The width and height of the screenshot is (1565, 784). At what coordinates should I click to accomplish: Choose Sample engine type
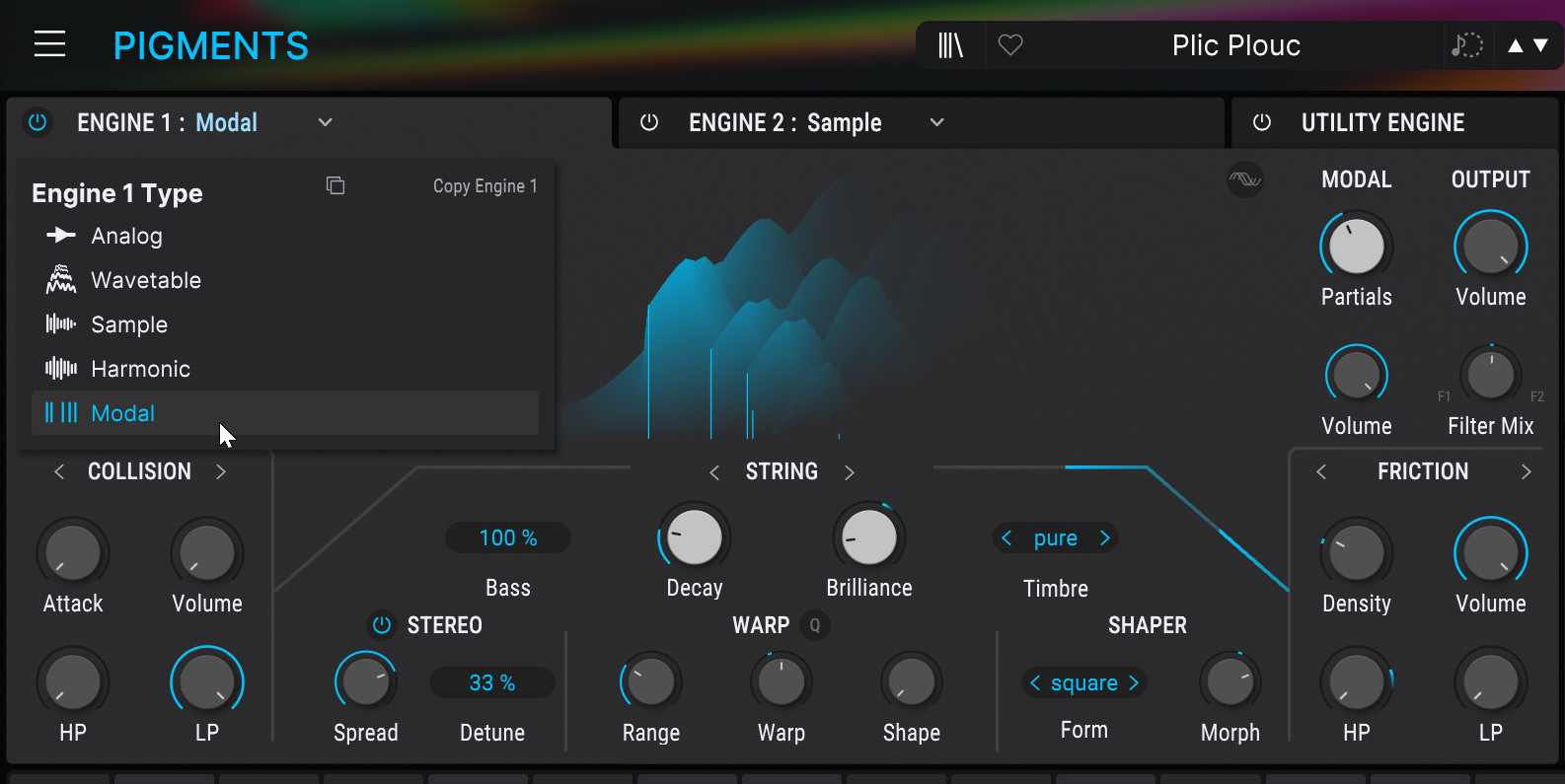(x=285, y=324)
